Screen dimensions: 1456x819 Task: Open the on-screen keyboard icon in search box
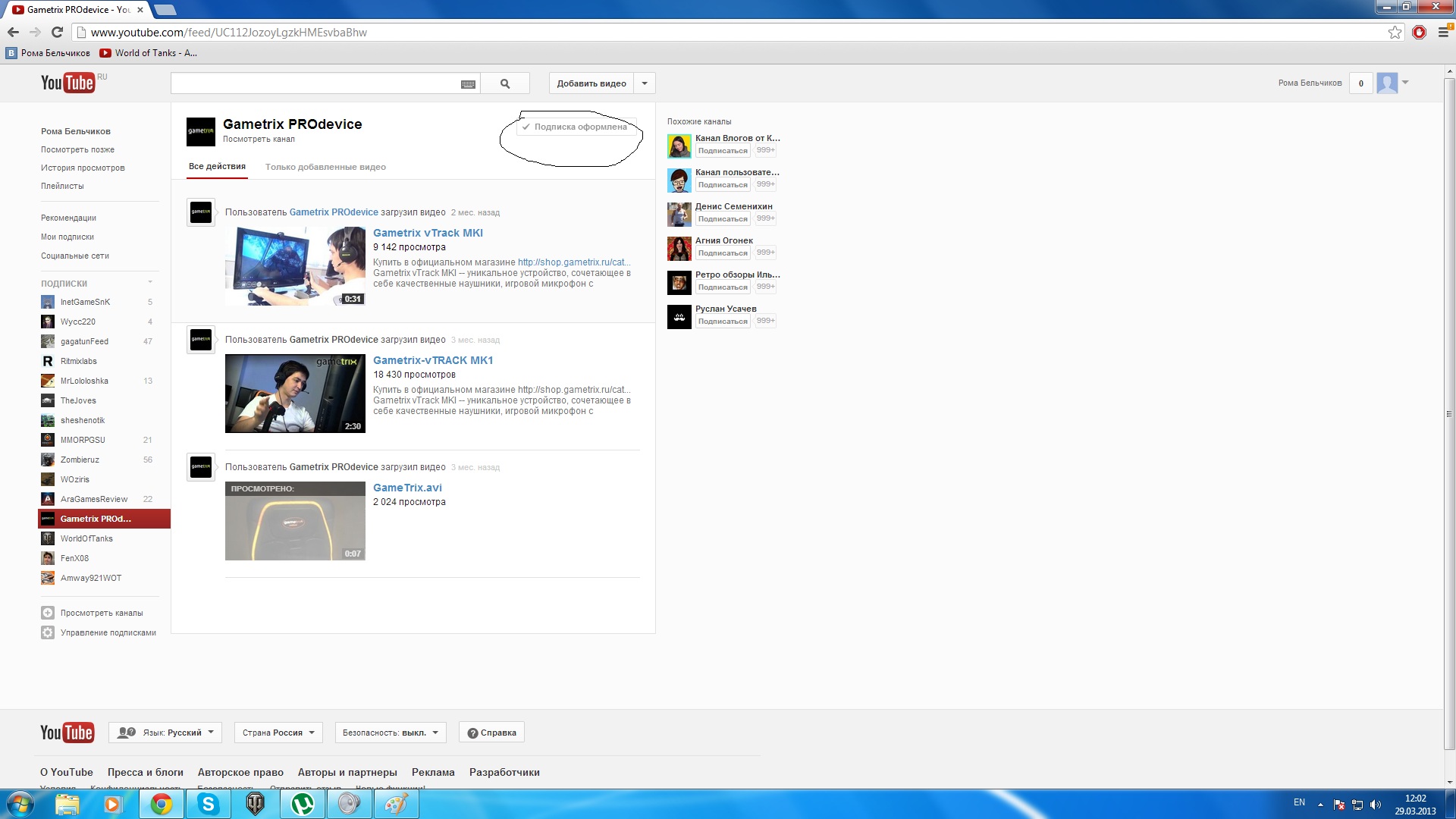pos(468,84)
